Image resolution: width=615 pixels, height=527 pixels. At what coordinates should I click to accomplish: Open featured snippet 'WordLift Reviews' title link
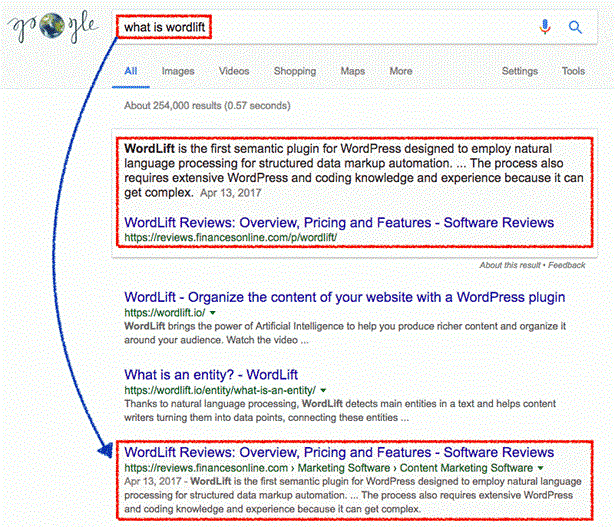339,222
